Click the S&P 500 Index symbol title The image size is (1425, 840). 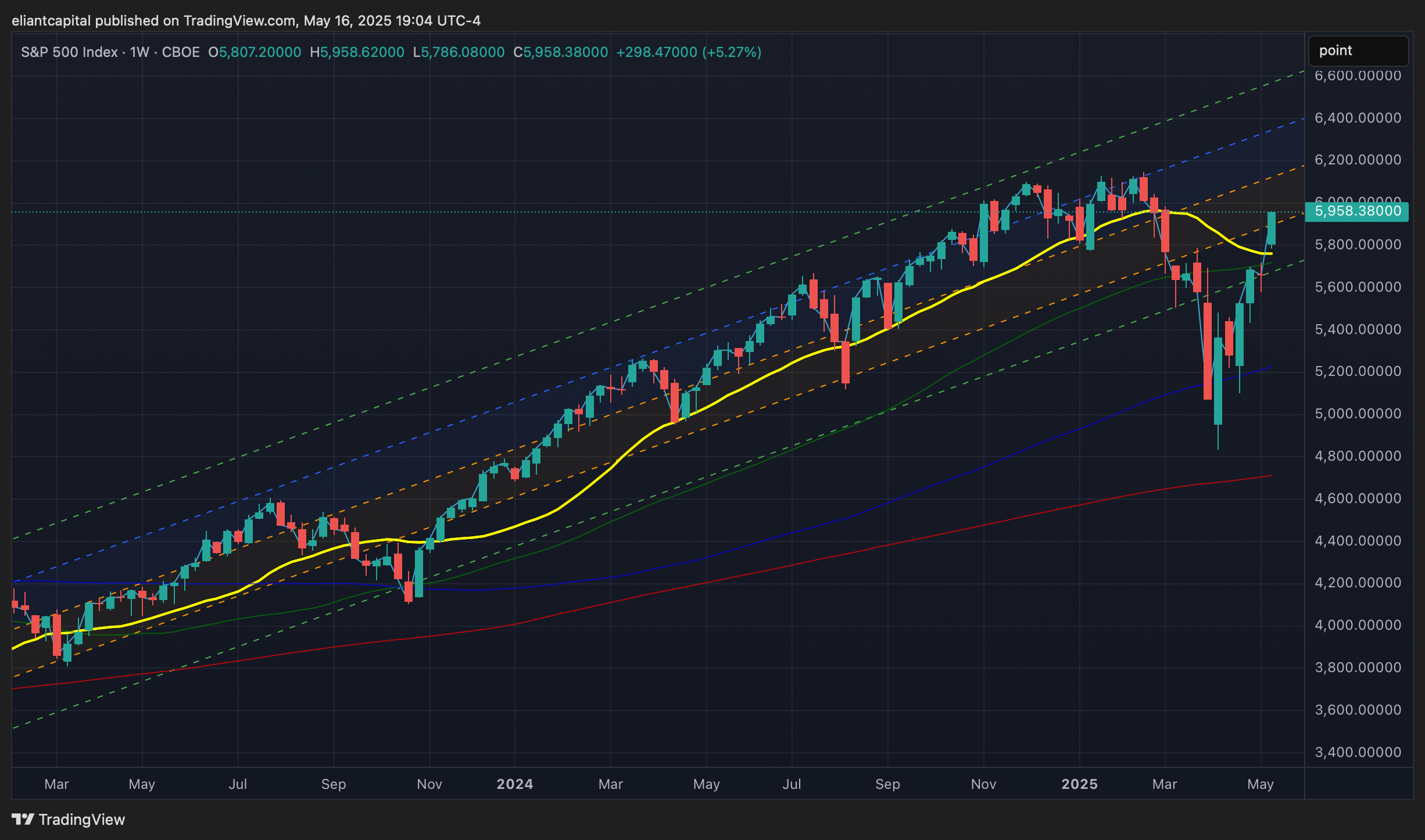tap(69, 52)
